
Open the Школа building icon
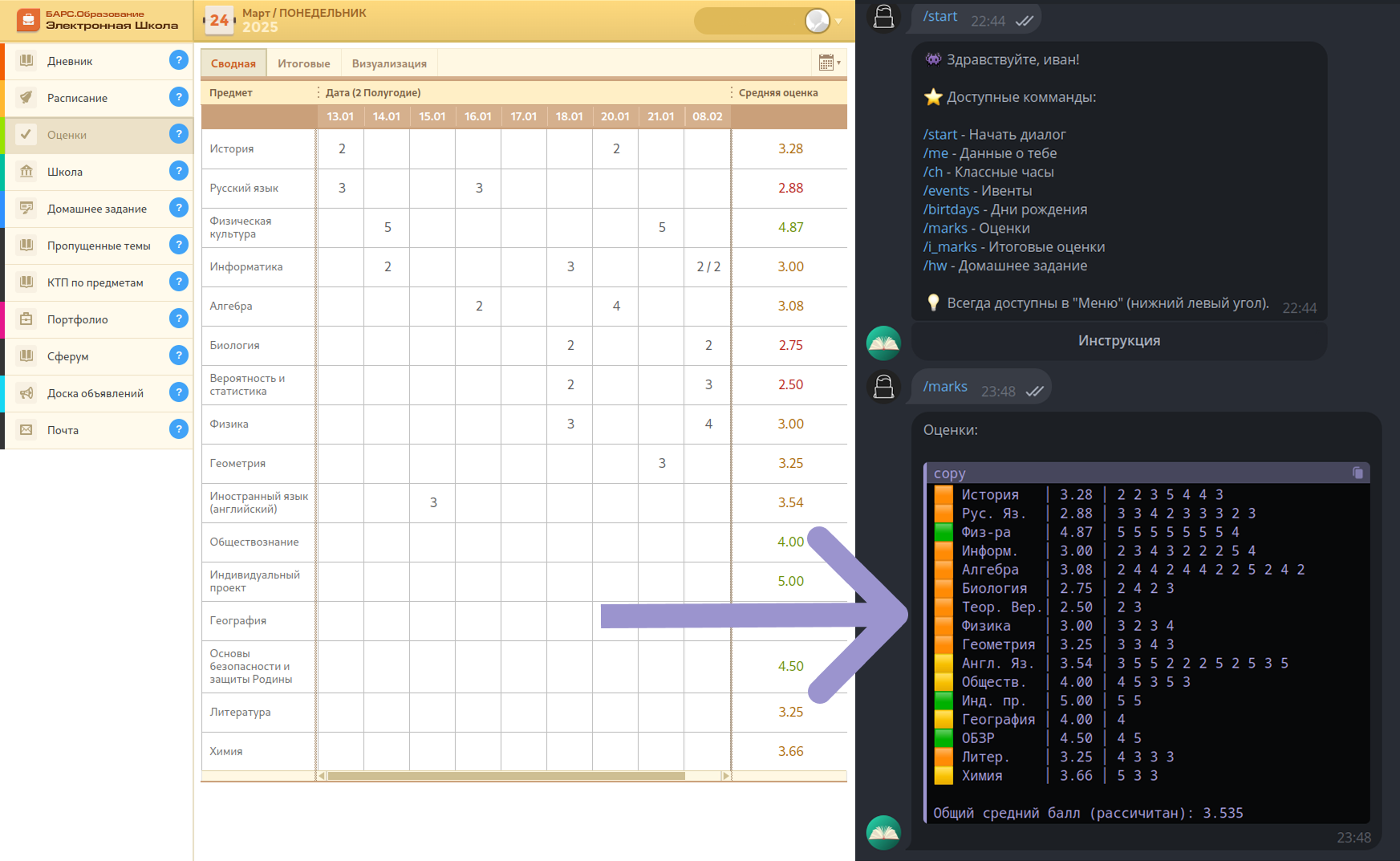click(26, 172)
